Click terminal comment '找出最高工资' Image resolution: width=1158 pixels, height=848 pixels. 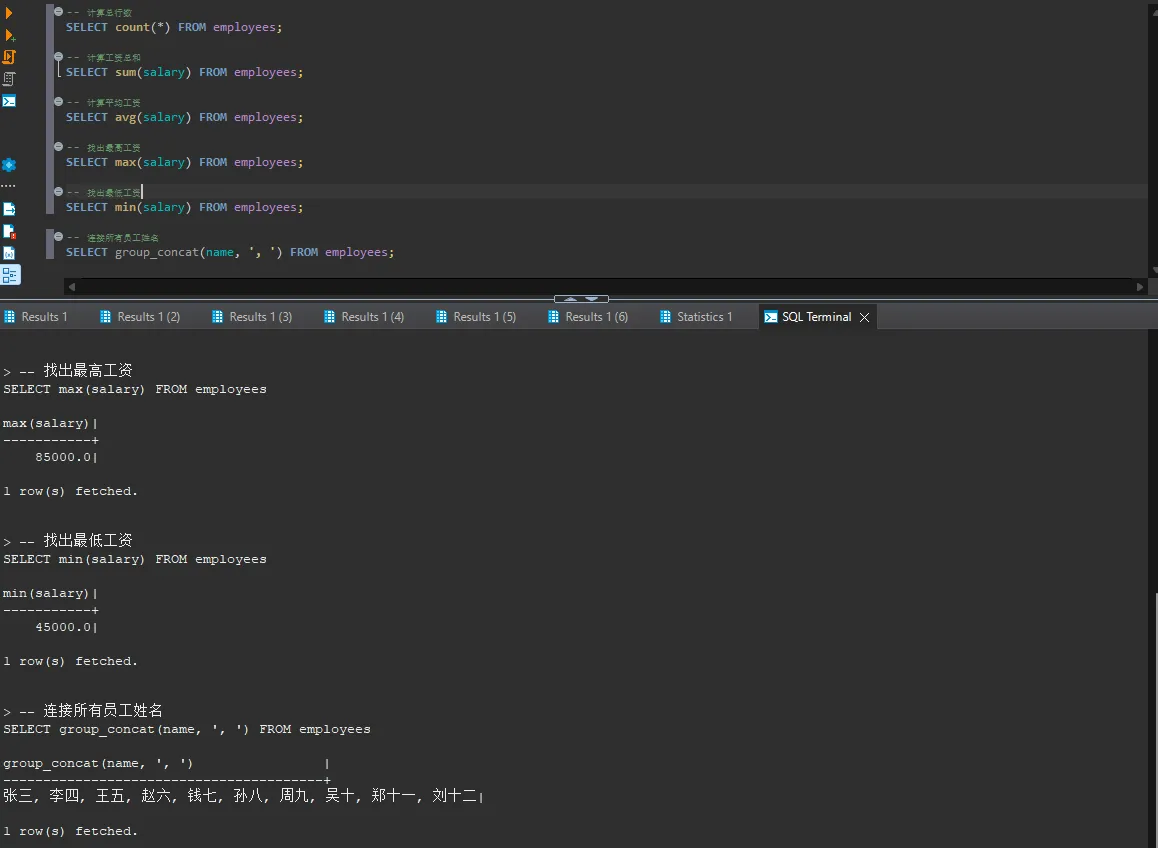coord(87,370)
